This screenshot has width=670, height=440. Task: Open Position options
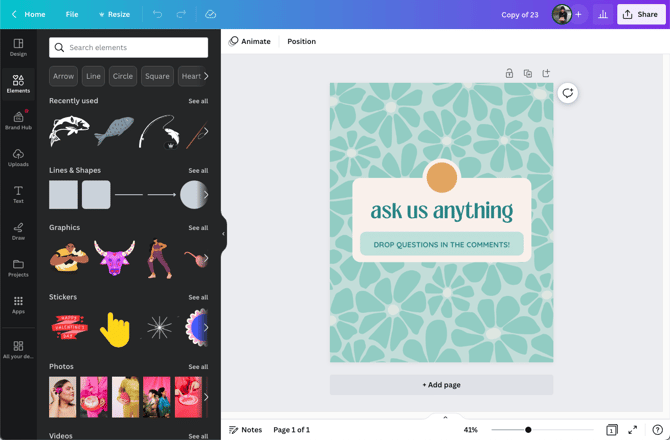pyautogui.click(x=301, y=41)
